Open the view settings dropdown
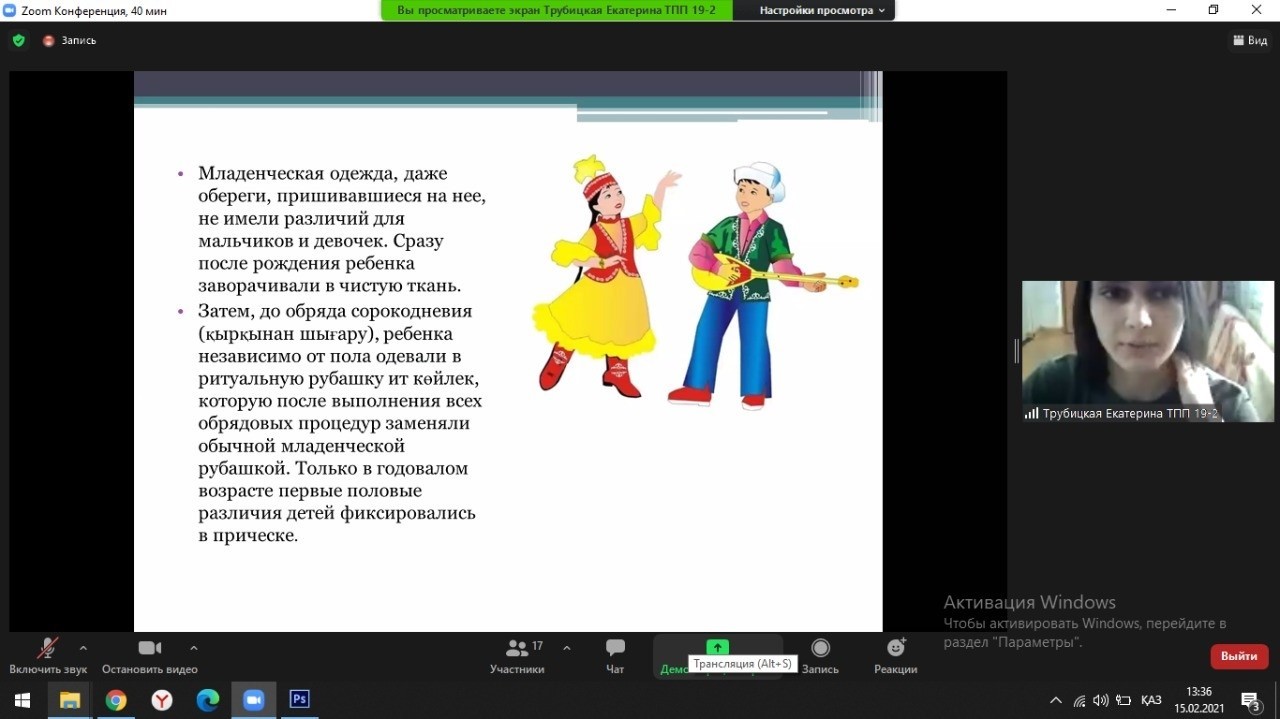Screen dimensions: 1280x719 (822, 10)
